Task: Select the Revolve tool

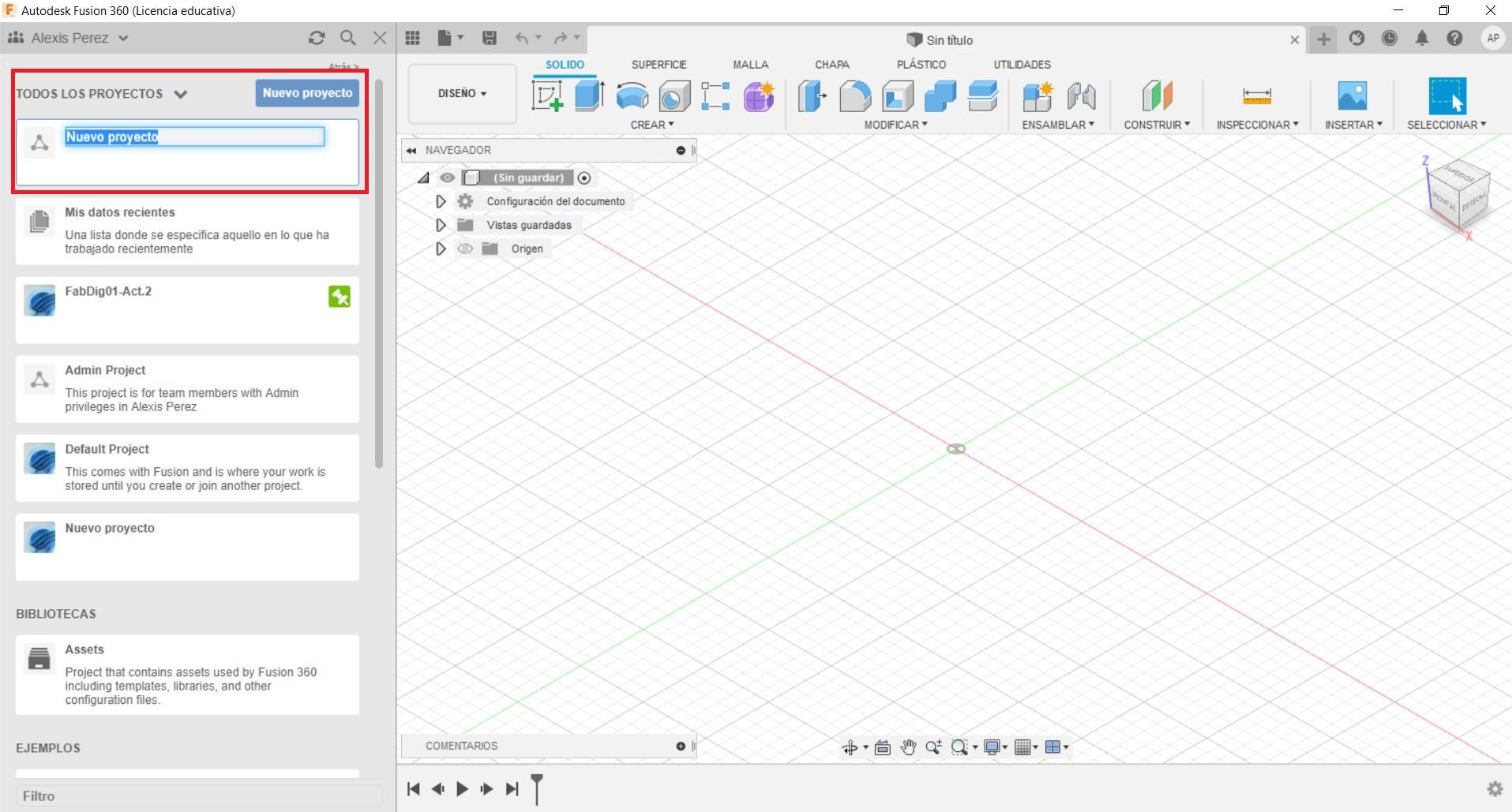Action: 632,96
